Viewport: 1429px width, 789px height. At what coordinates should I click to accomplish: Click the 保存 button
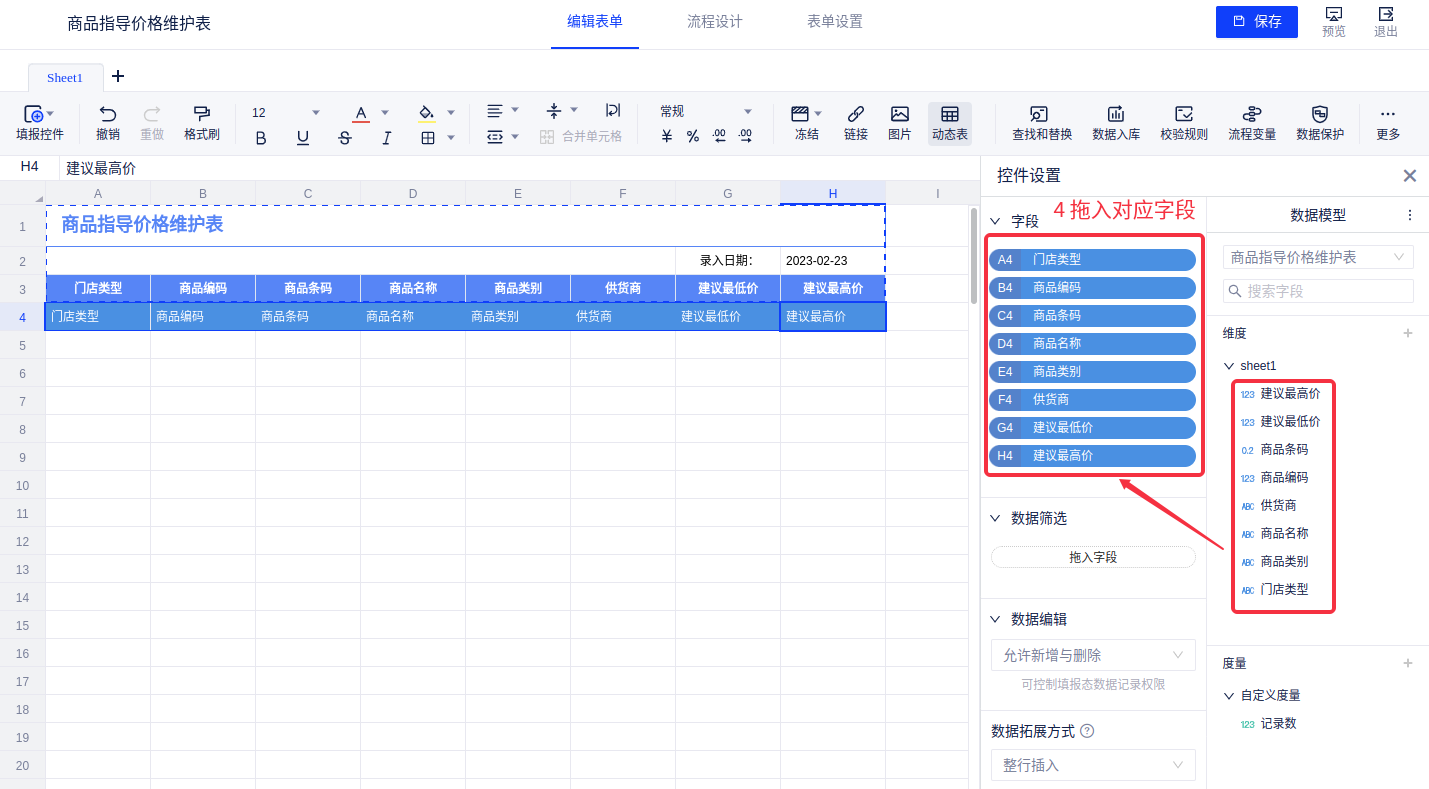click(x=1256, y=22)
